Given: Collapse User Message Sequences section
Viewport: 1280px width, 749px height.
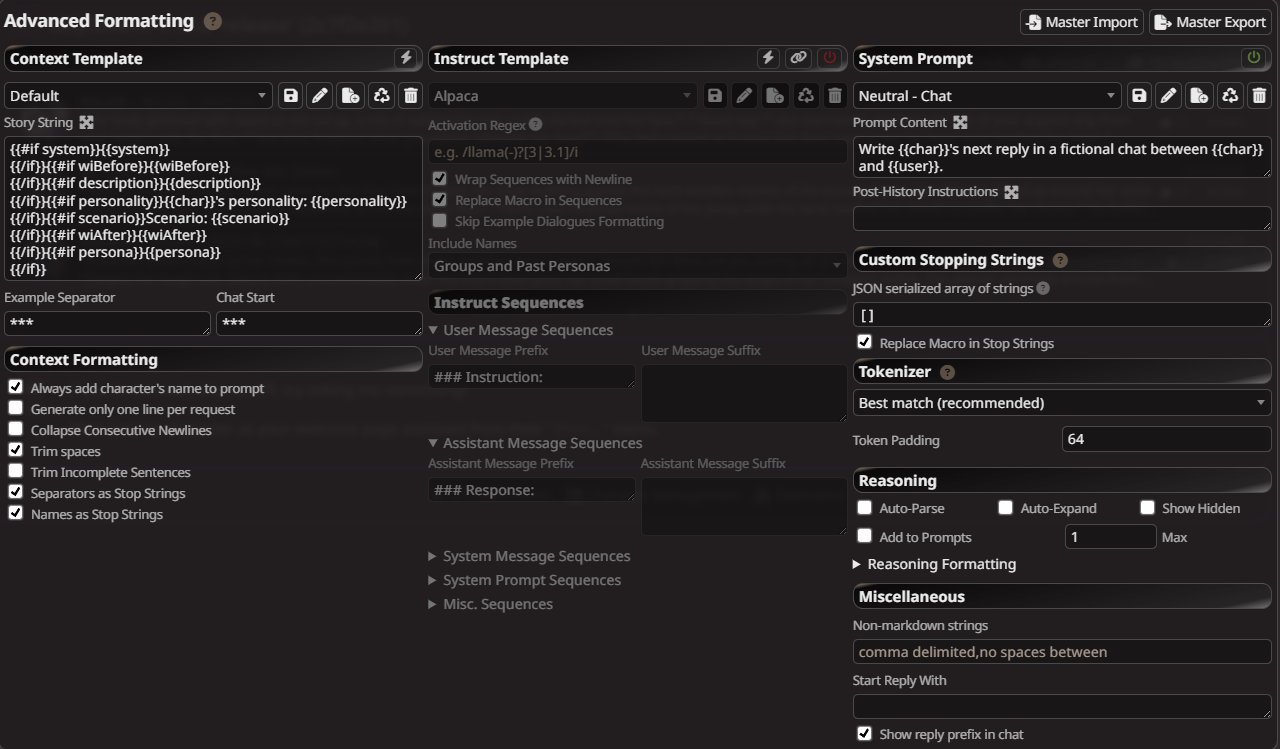Looking at the screenshot, I should (x=521, y=330).
